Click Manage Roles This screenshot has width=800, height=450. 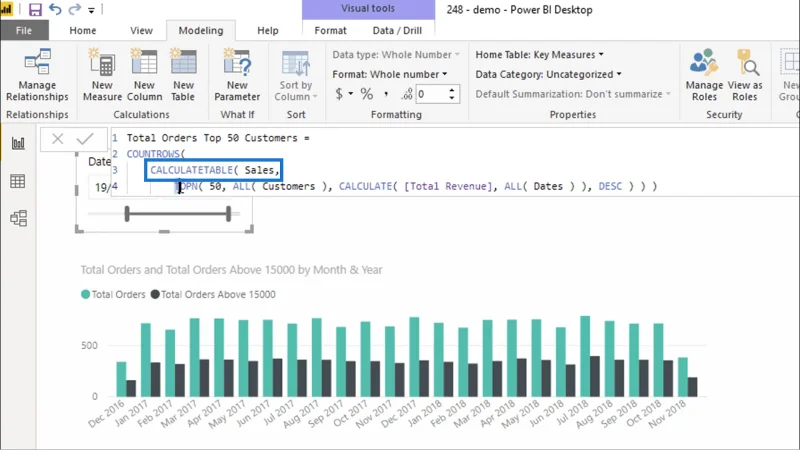[x=704, y=76]
